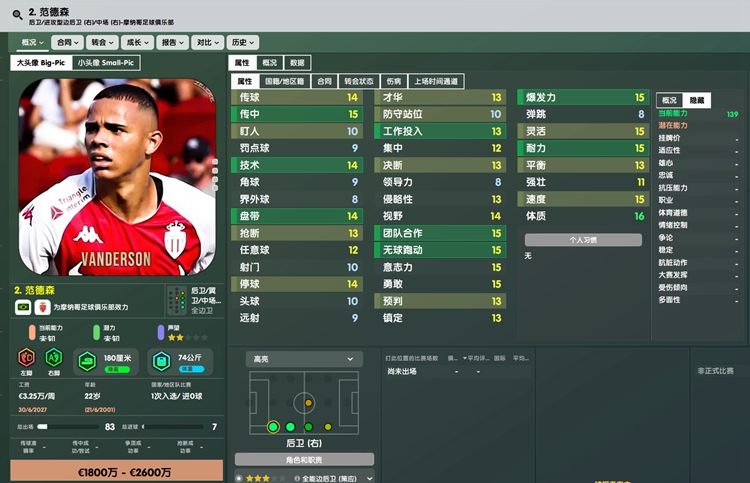This screenshot has height=483, width=750.
Task: Click the 角色和职责 button
Action: (304, 460)
